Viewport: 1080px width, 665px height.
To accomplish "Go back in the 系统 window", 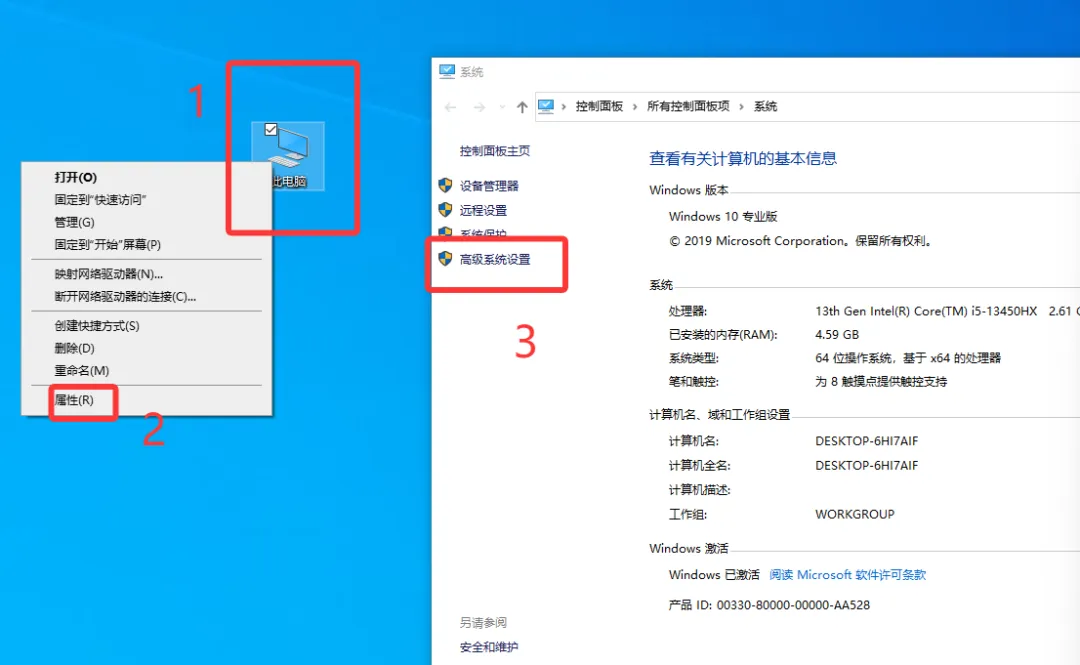I will (450, 107).
